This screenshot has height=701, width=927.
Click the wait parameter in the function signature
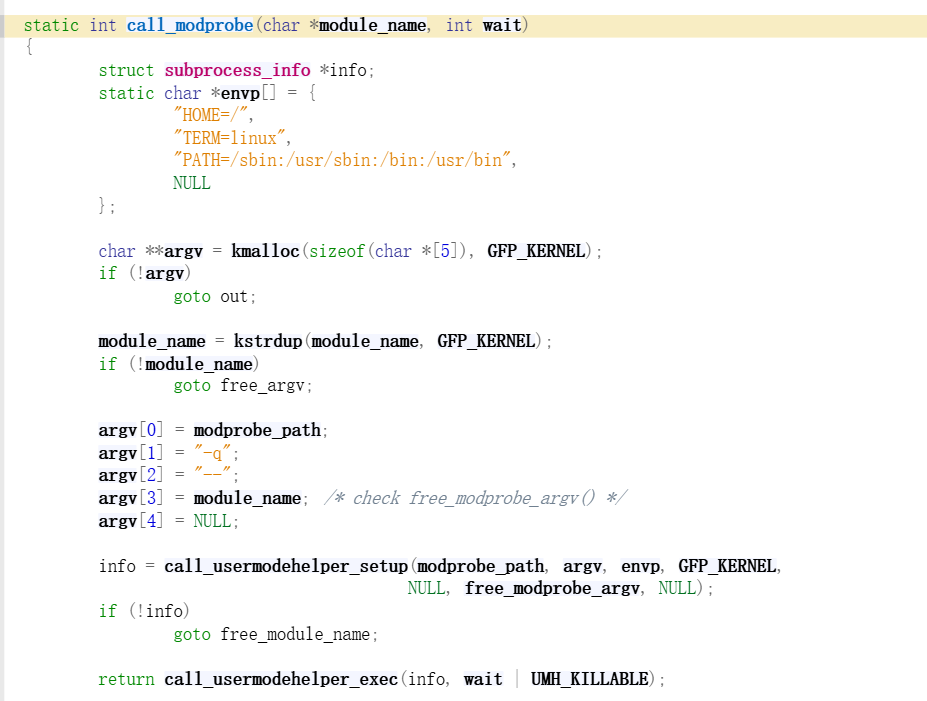point(502,25)
